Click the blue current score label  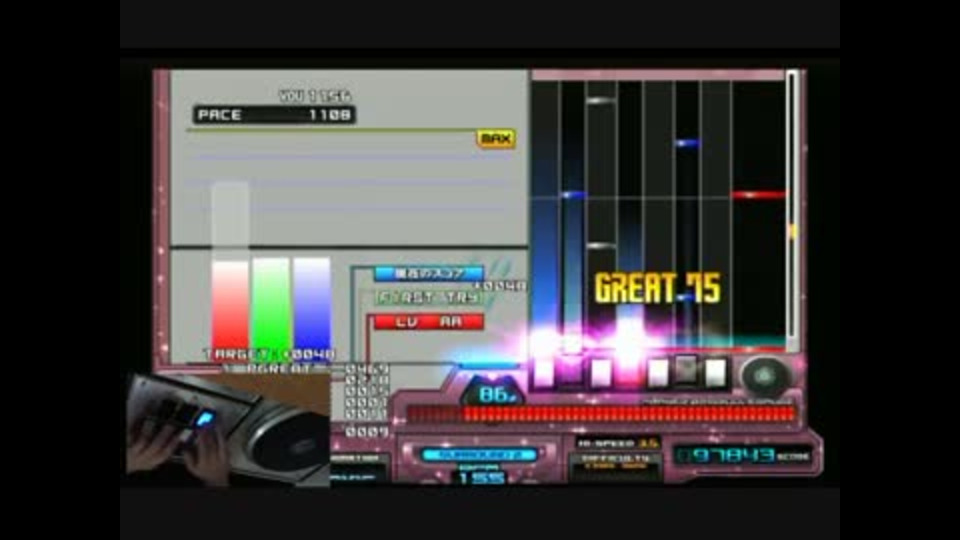(429, 273)
